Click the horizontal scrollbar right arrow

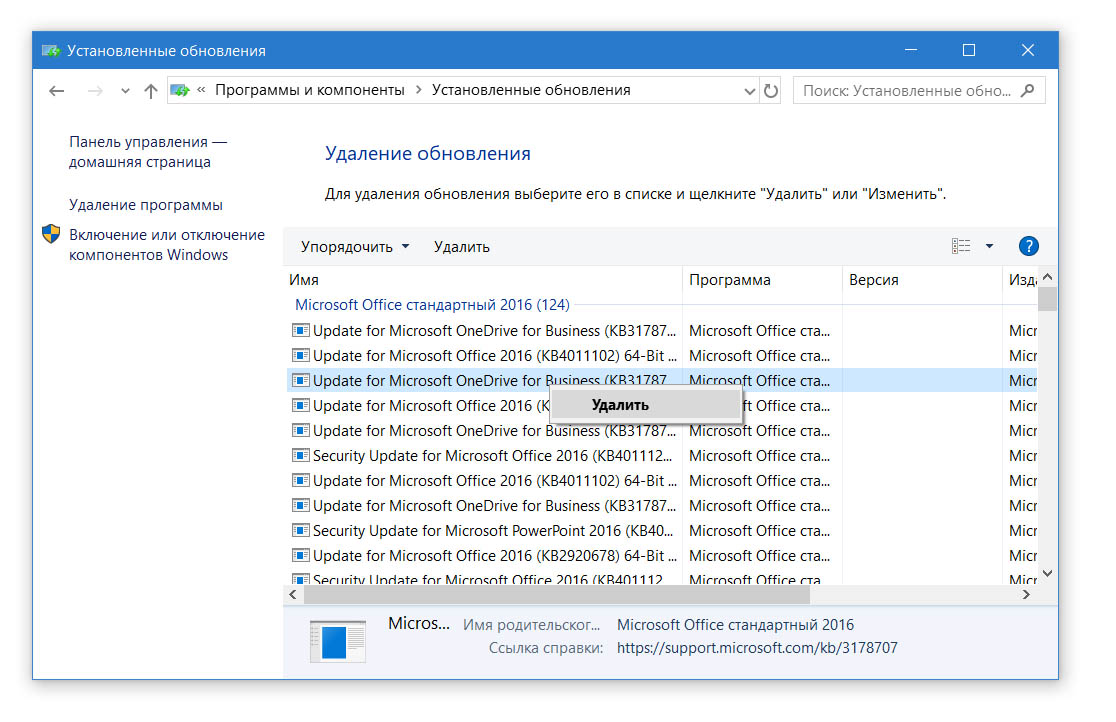point(1026,595)
